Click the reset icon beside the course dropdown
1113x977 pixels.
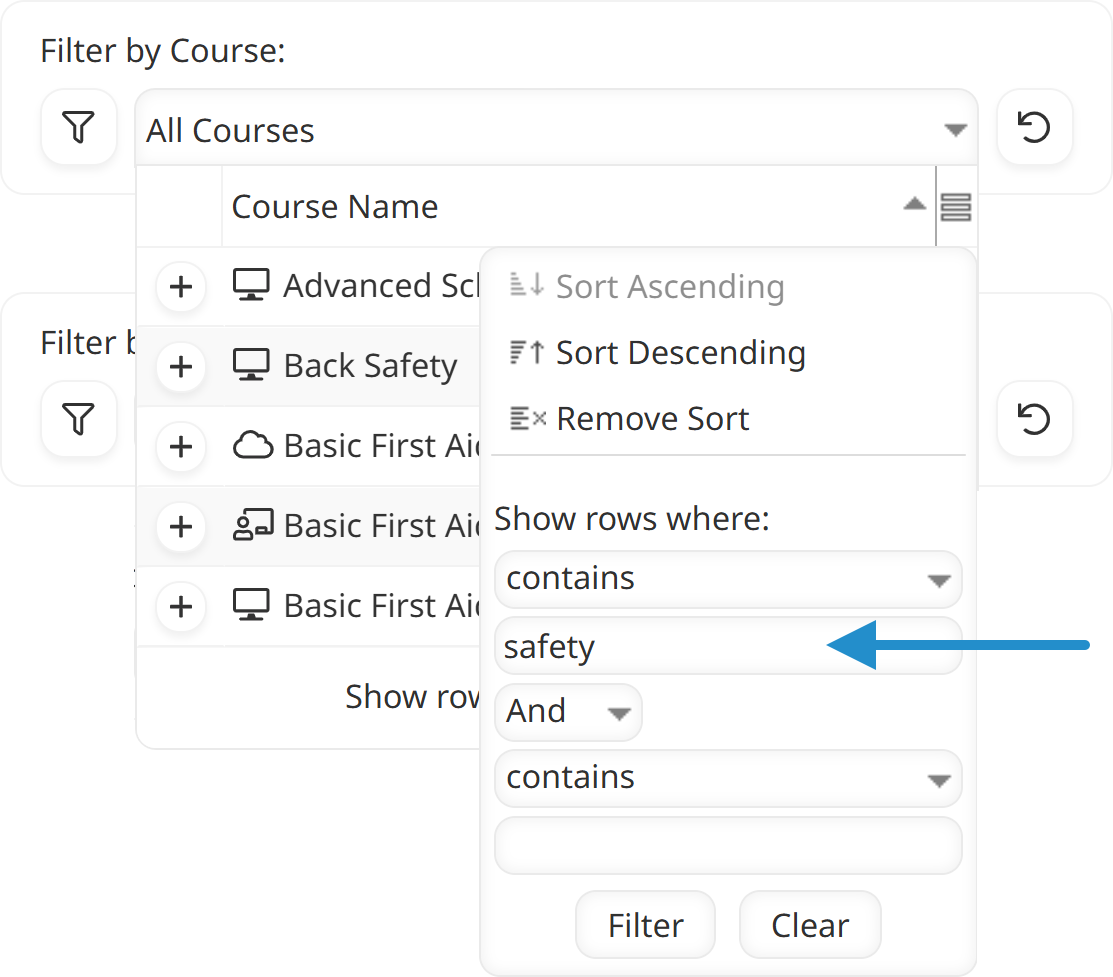pos(1034,127)
